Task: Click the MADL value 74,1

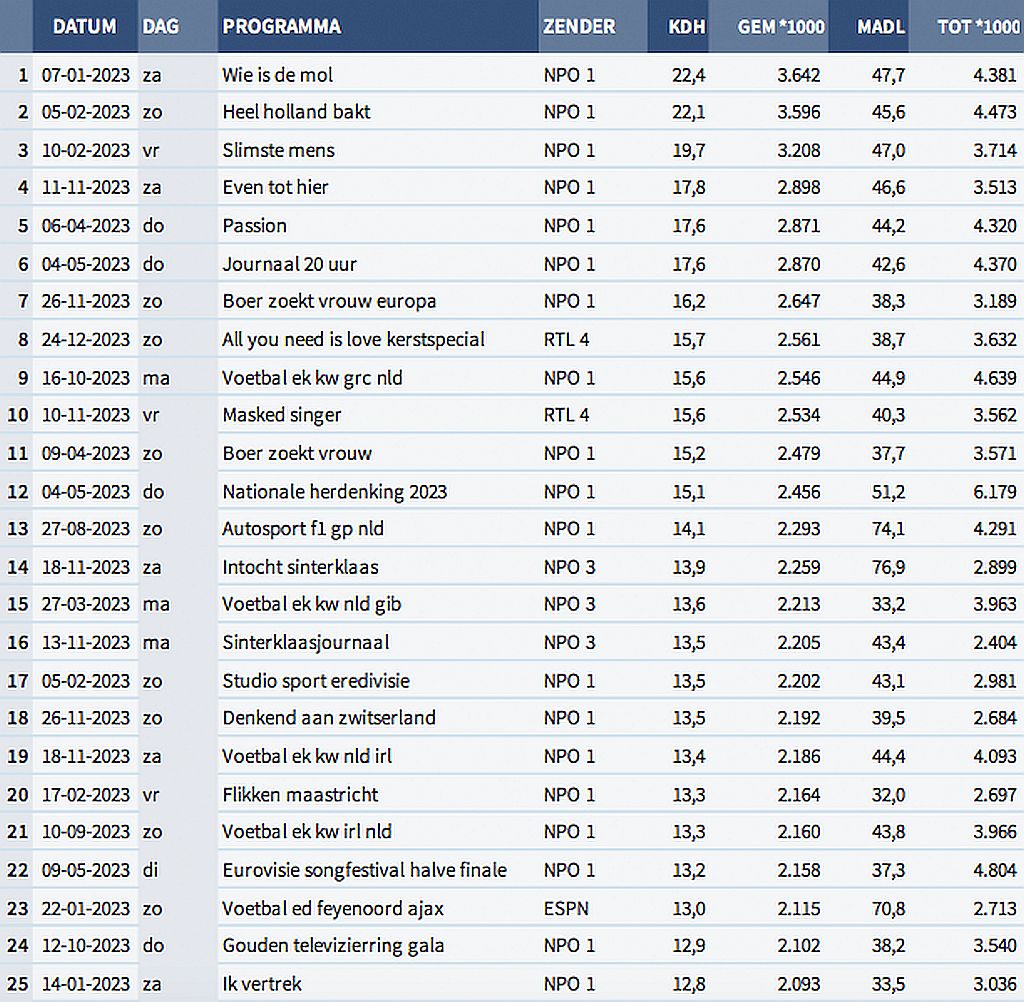Action: click(x=888, y=528)
